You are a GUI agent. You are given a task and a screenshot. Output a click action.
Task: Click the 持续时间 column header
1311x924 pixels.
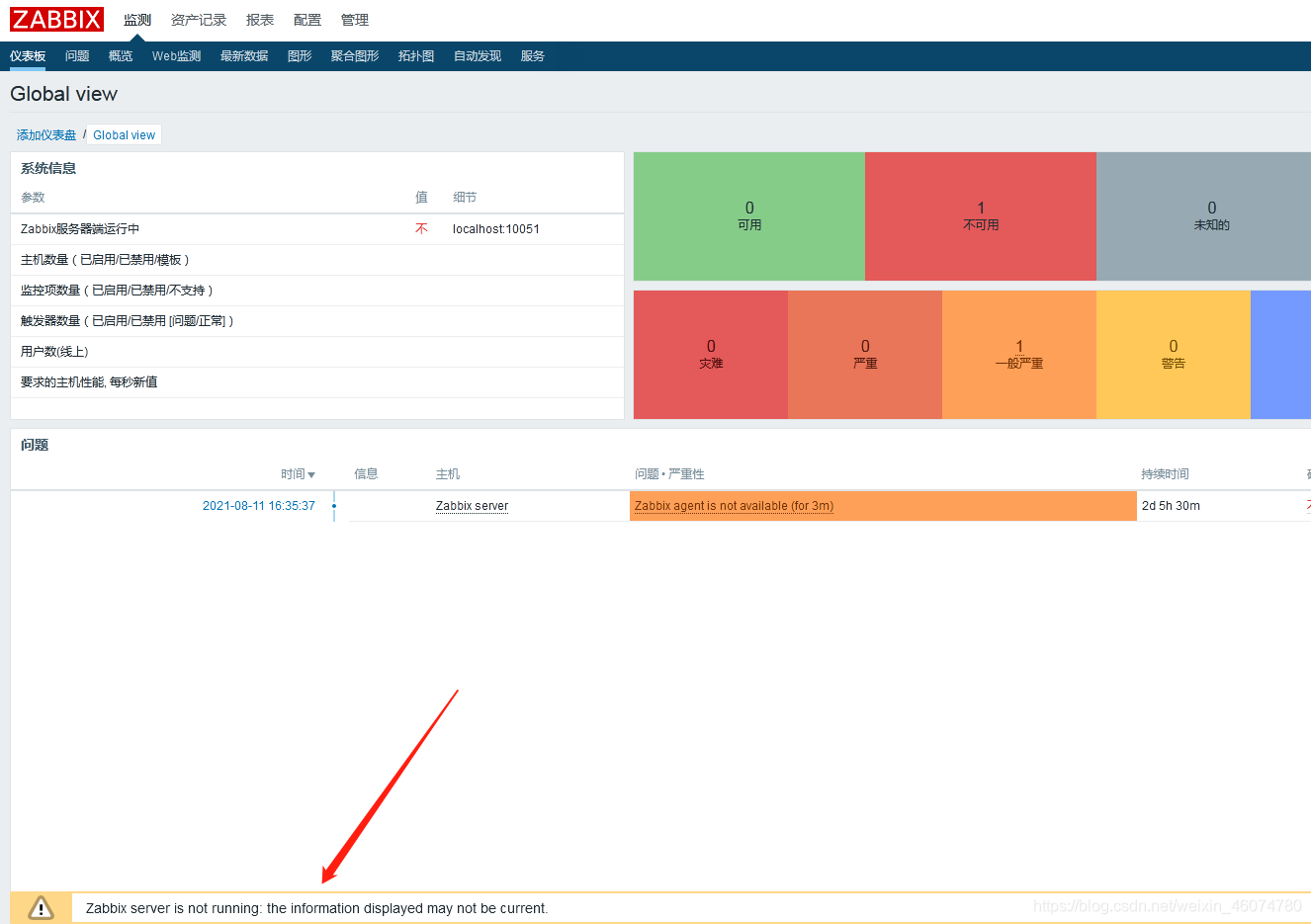click(x=1165, y=474)
